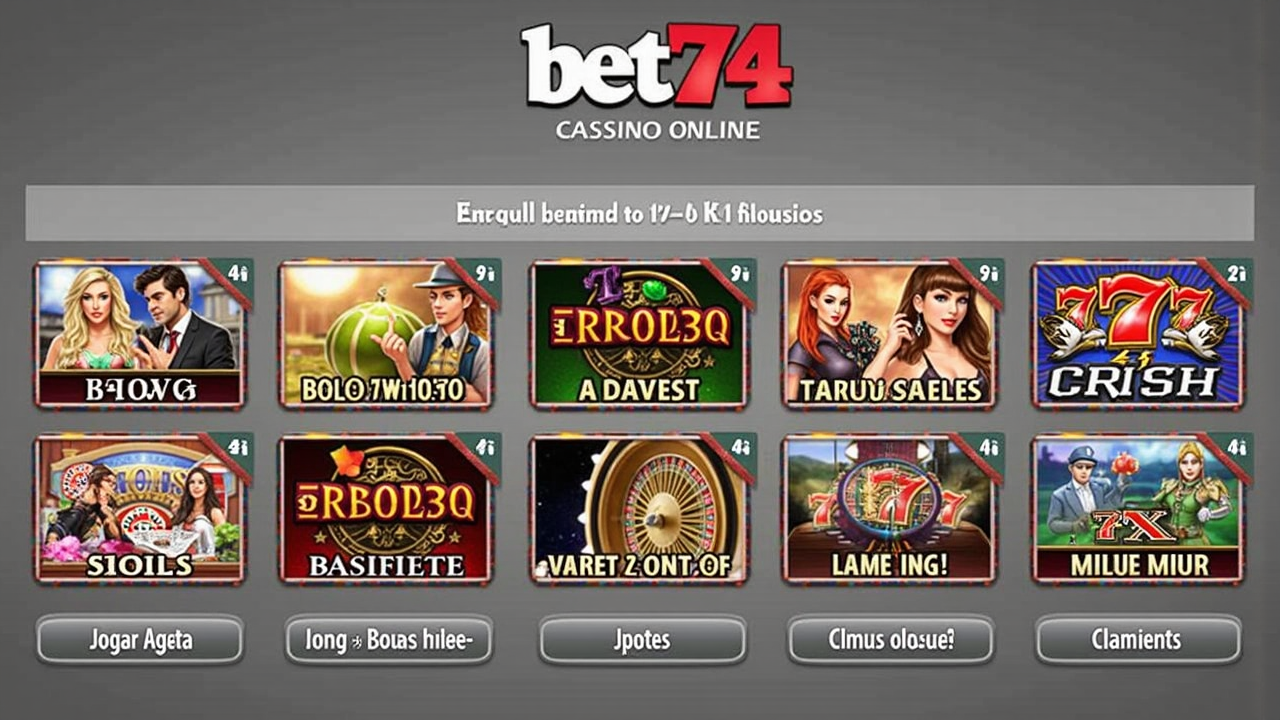Screen dimensions: 1280x720
Task: Select the Jpotes button
Action: pos(642,640)
